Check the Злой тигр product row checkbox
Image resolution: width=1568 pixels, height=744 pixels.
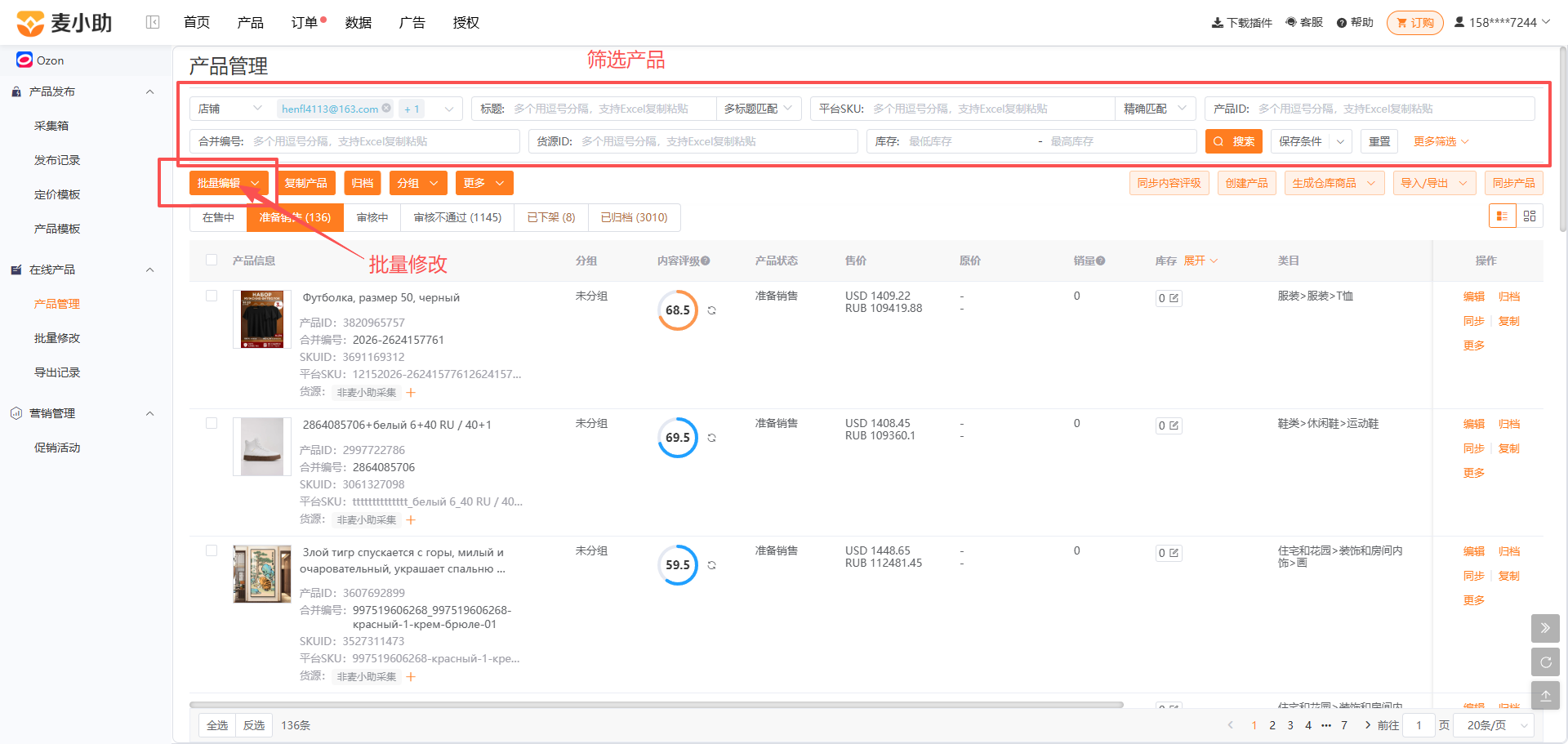tap(212, 550)
